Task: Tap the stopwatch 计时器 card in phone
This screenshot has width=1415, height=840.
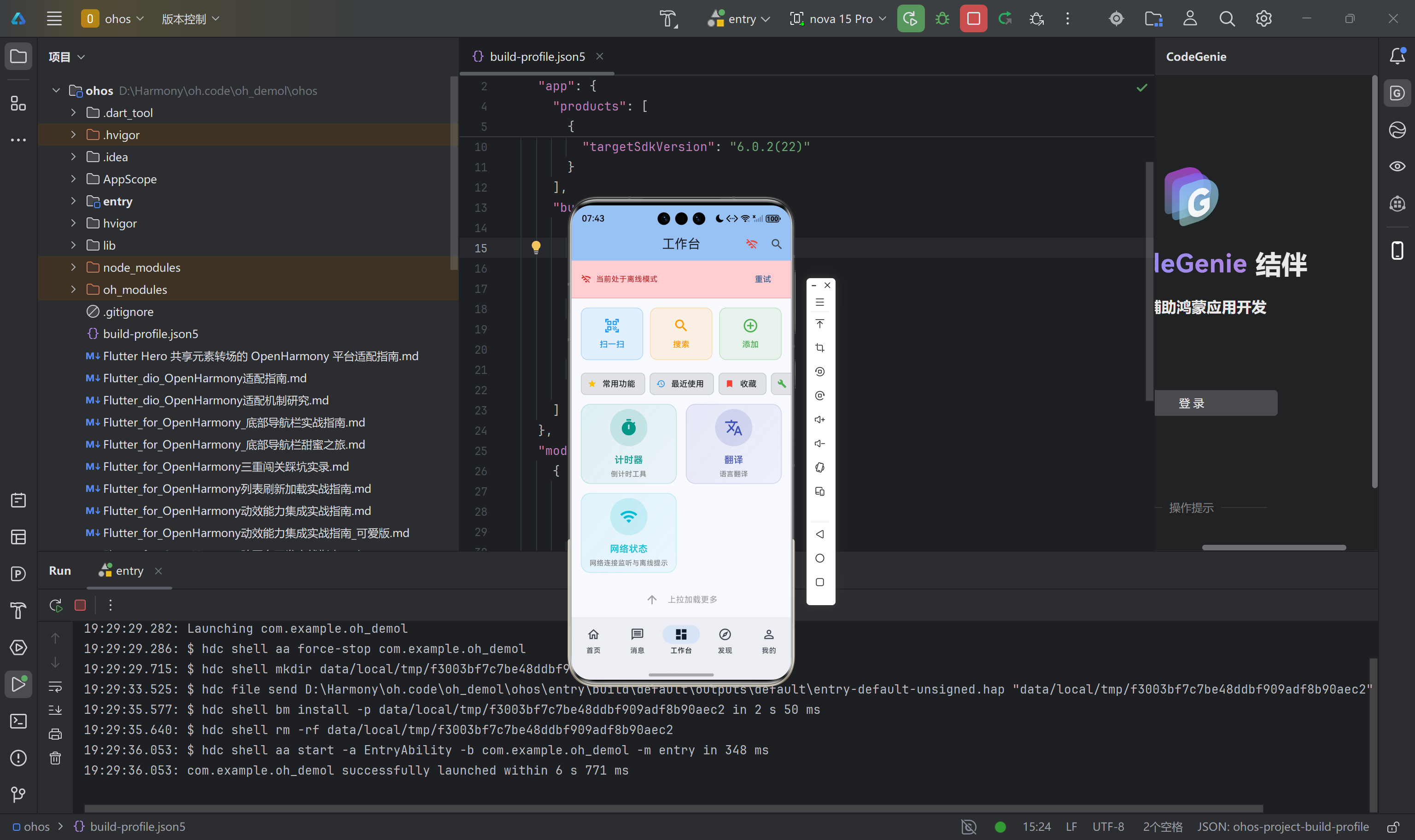Action: pyautogui.click(x=628, y=443)
